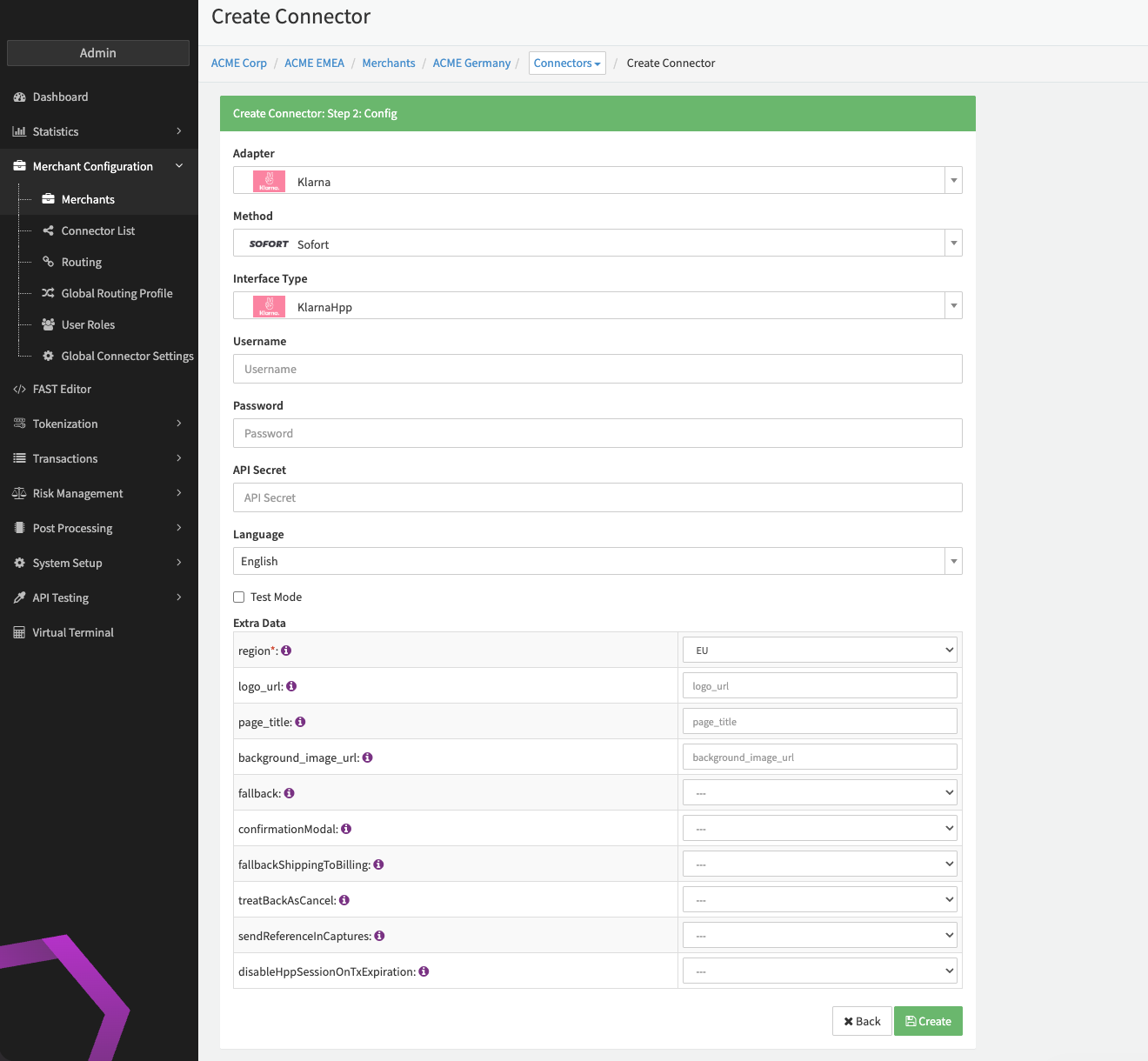Image resolution: width=1148 pixels, height=1061 pixels.
Task: Open the confirmationModal select box
Action: click(x=820, y=828)
